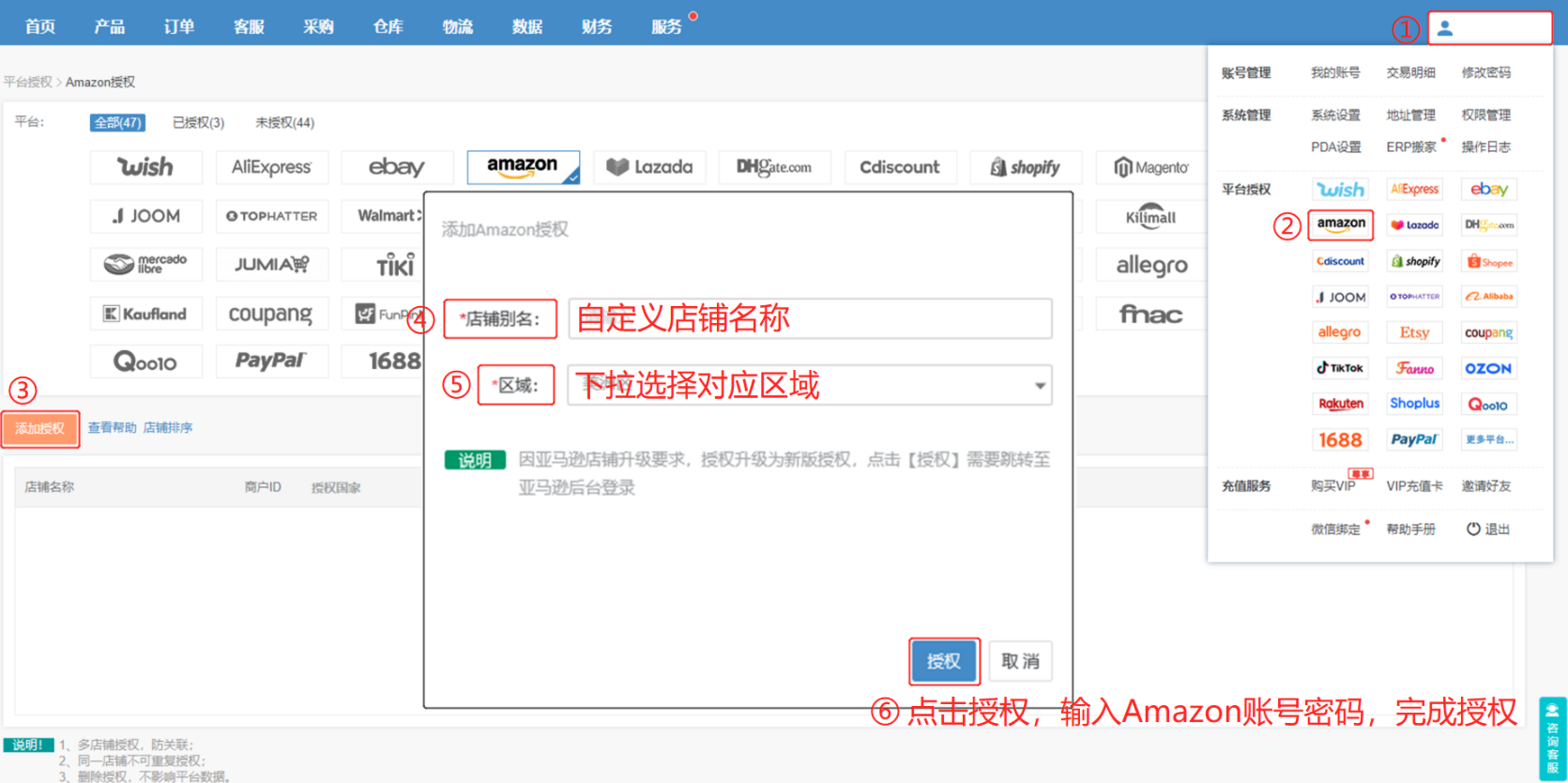
Task: Open 购买VIP in account menu
Action: pyautogui.click(x=1333, y=486)
